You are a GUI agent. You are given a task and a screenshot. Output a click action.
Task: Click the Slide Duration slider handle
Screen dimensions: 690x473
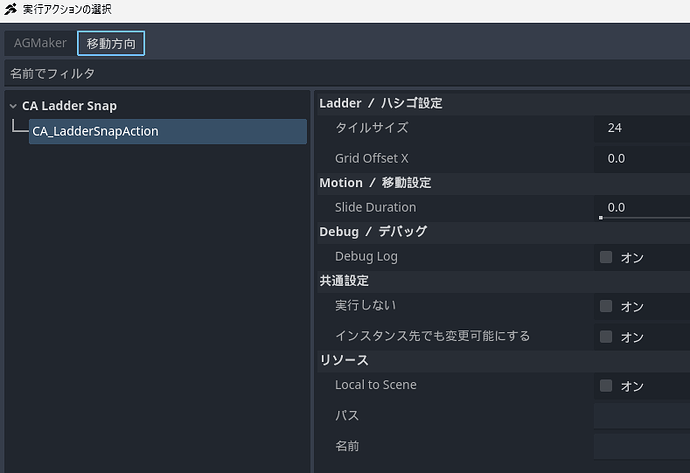click(601, 218)
